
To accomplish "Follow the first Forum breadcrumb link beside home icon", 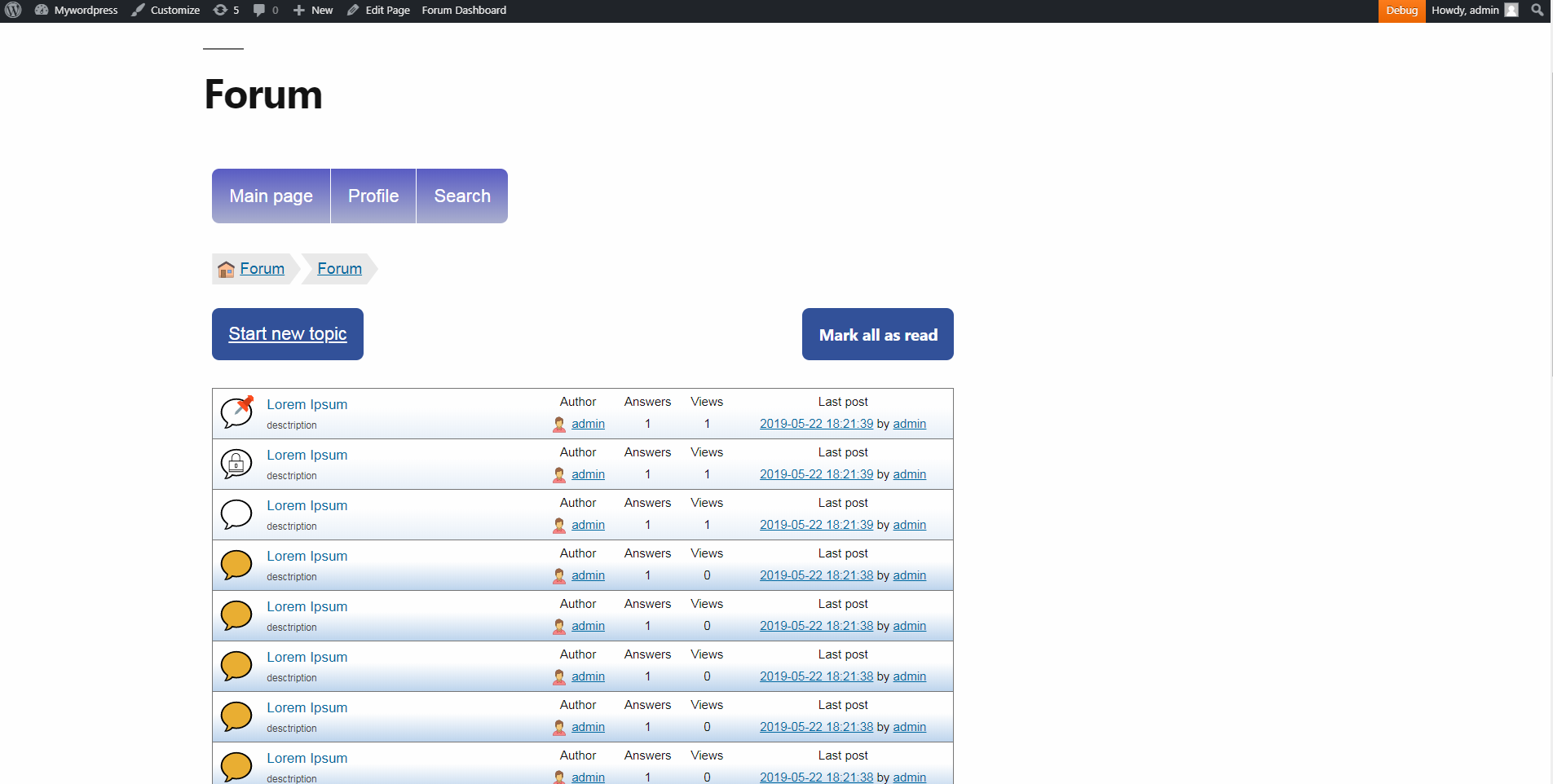I will tap(263, 269).
